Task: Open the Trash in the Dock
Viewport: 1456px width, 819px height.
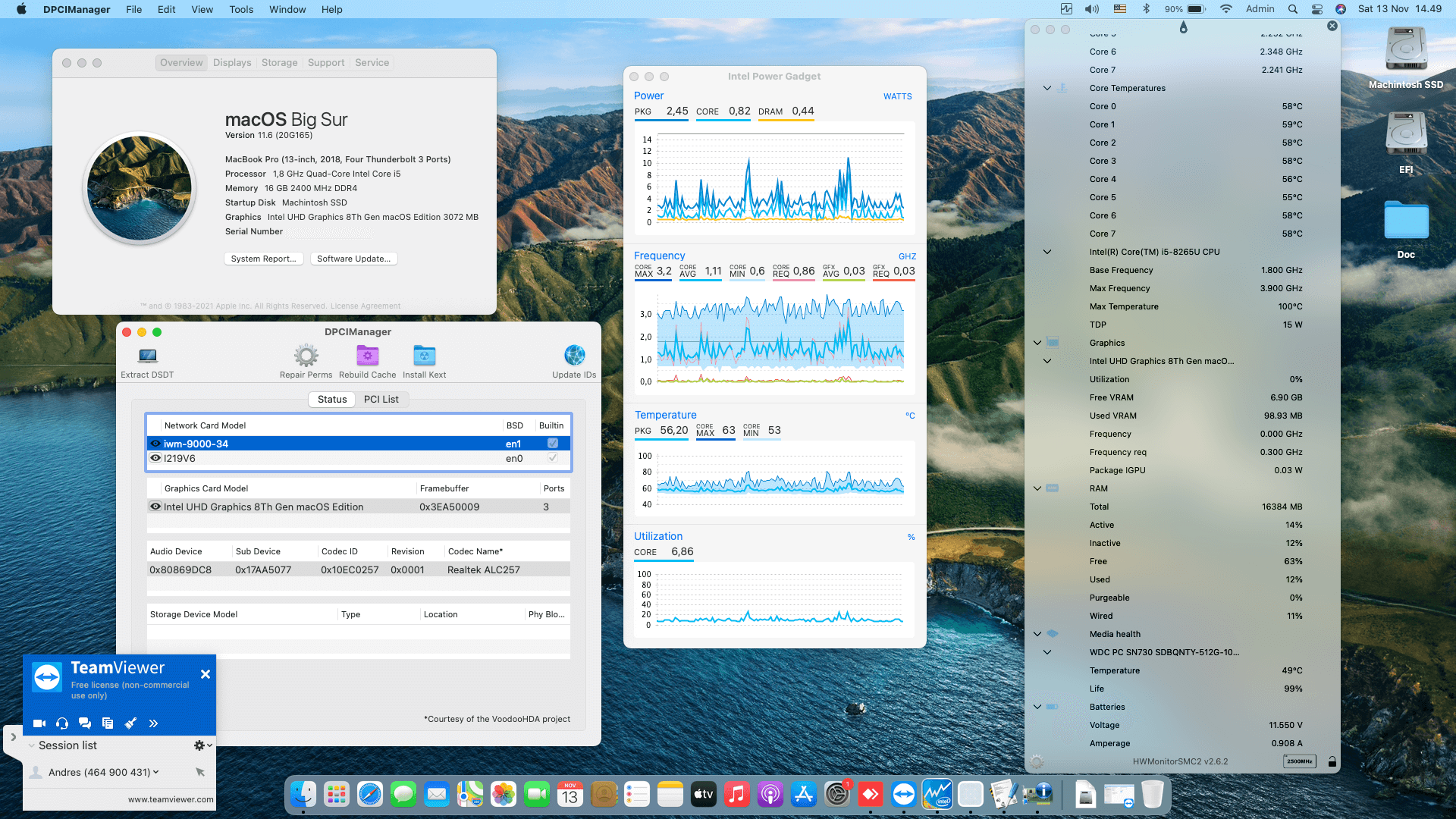Action: pyautogui.click(x=1153, y=794)
